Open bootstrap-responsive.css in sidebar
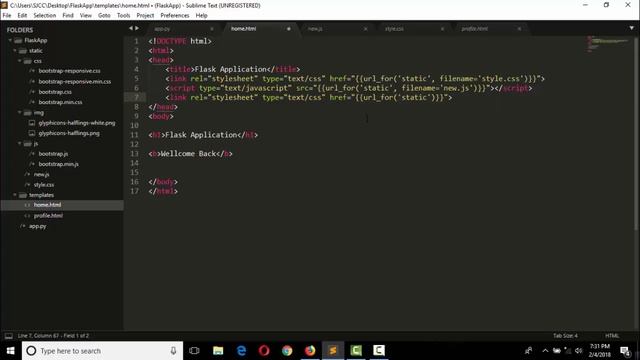 click(69, 71)
